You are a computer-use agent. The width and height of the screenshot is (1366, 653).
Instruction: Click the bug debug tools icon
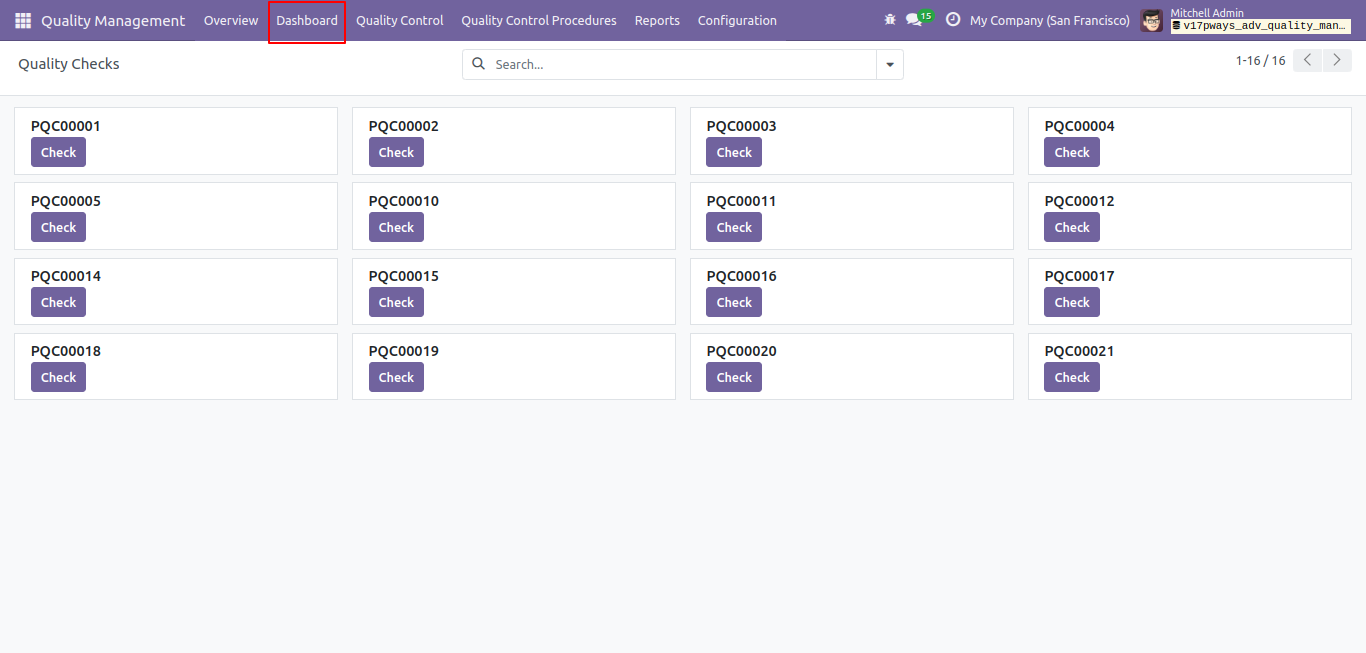point(890,20)
